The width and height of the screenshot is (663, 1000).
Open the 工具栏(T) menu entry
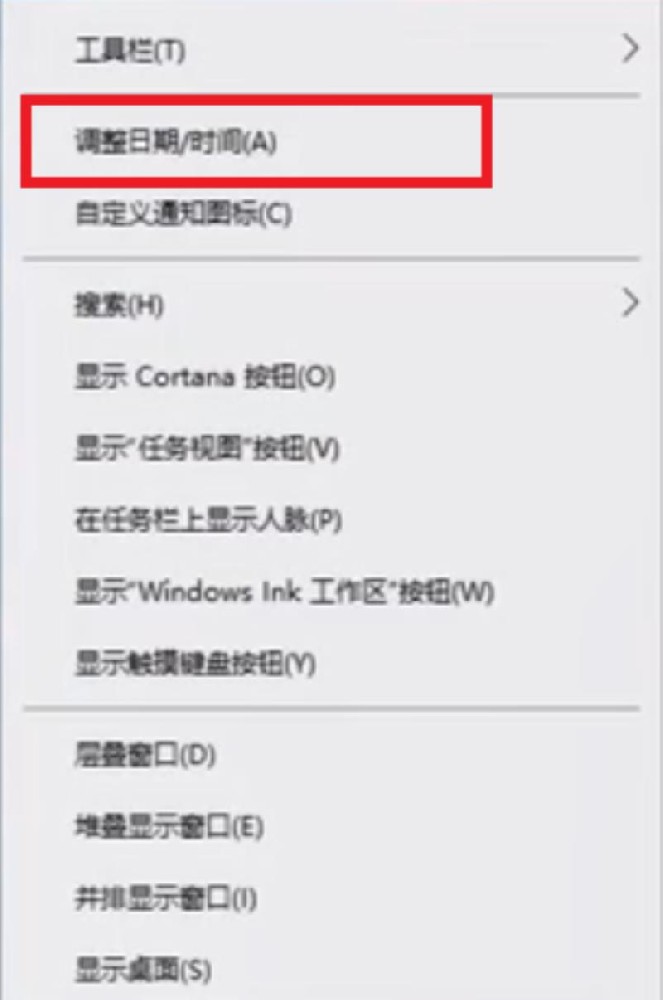[332, 50]
